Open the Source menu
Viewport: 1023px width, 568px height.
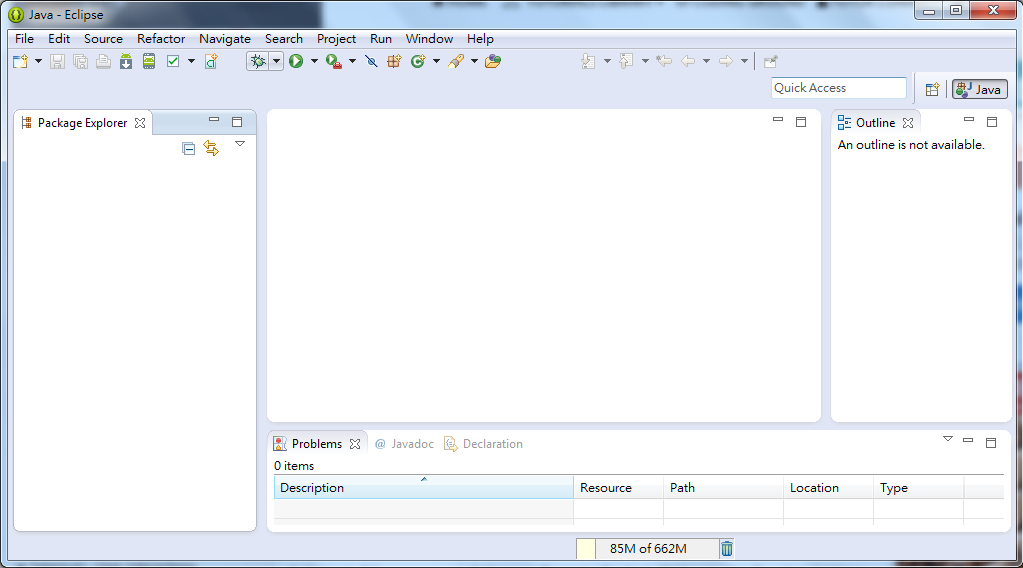click(103, 38)
